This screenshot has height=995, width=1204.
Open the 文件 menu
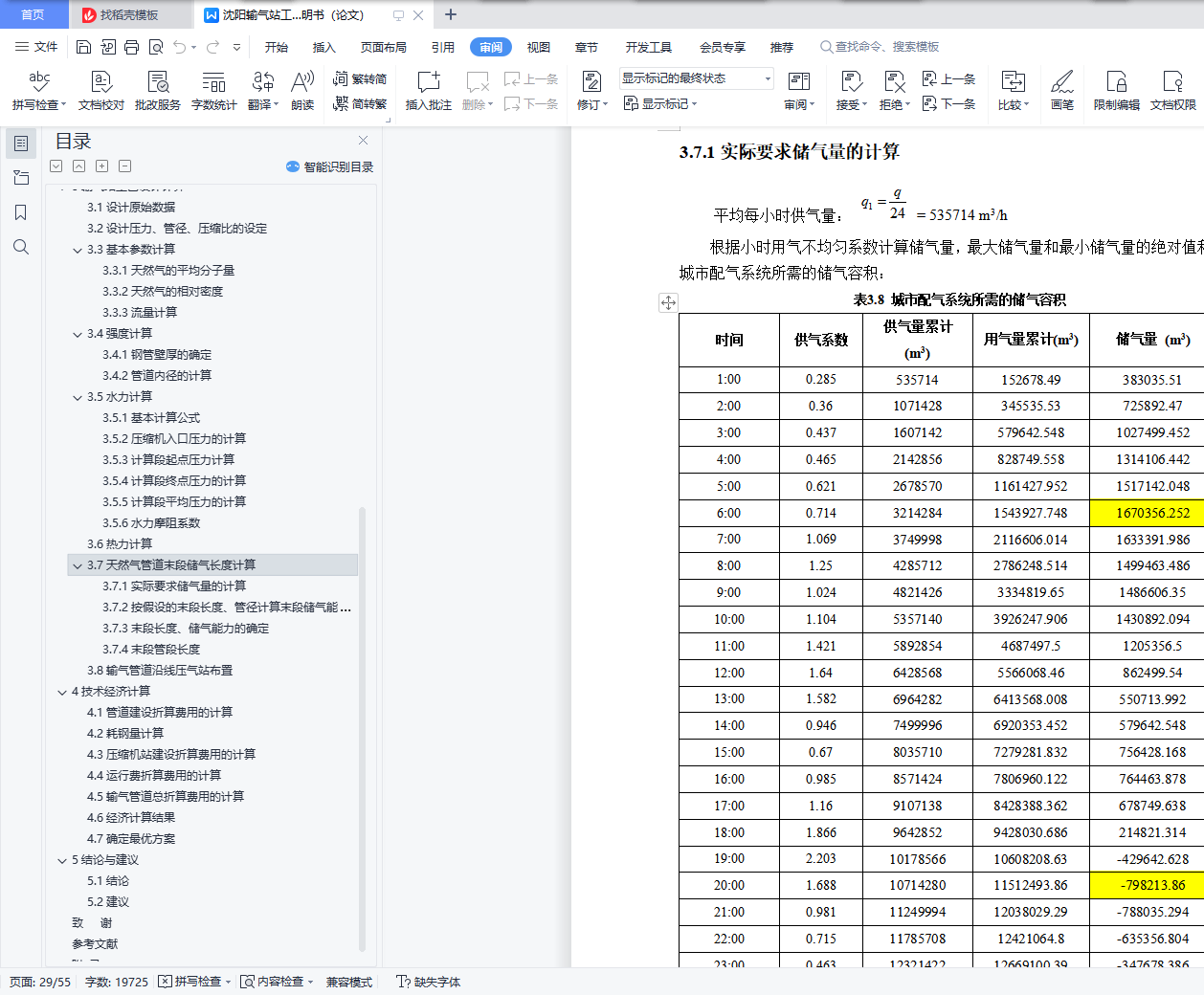[x=36, y=47]
